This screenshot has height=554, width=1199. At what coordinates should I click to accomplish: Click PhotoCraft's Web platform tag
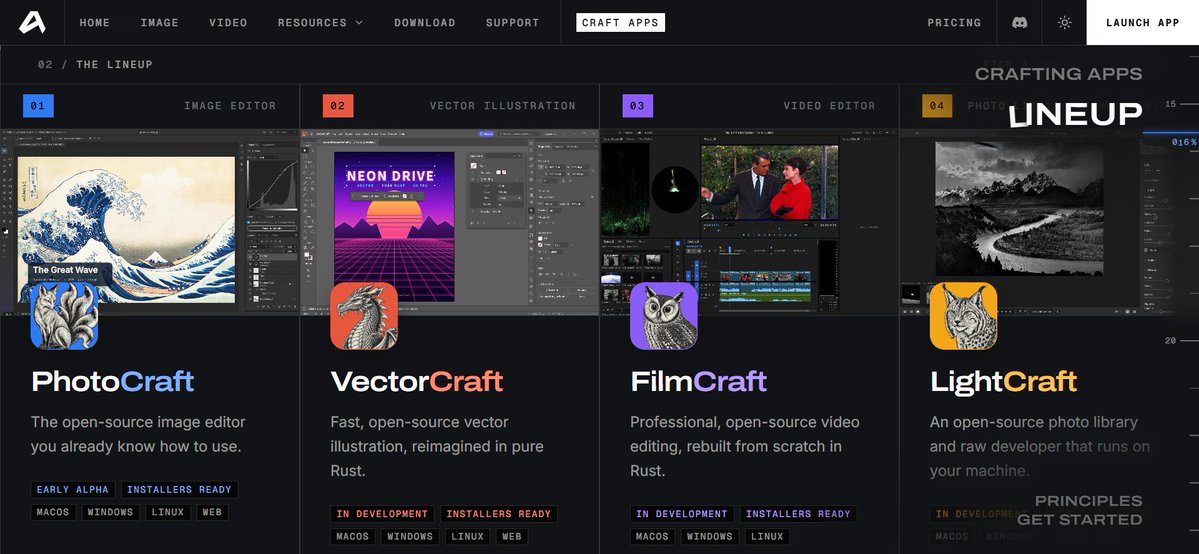(213, 513)
